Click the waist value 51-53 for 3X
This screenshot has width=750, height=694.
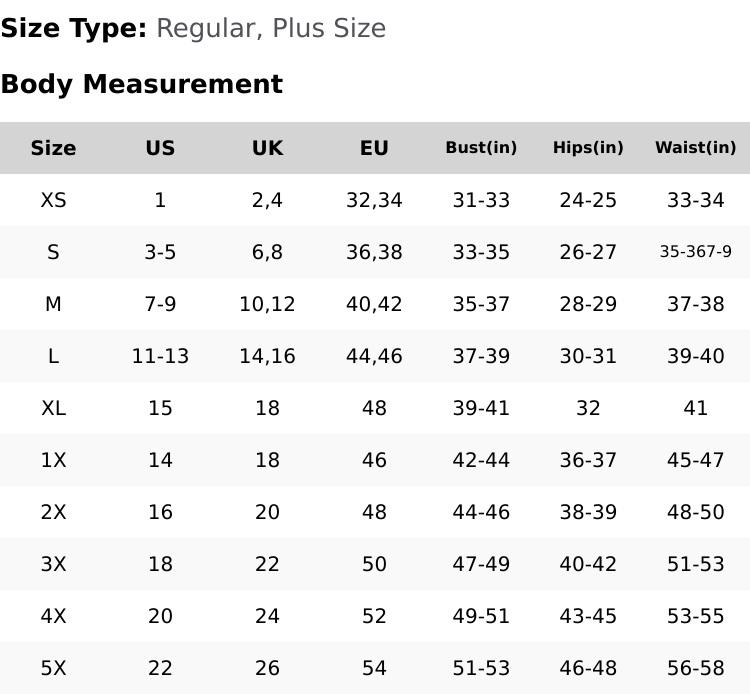(695, 564)
